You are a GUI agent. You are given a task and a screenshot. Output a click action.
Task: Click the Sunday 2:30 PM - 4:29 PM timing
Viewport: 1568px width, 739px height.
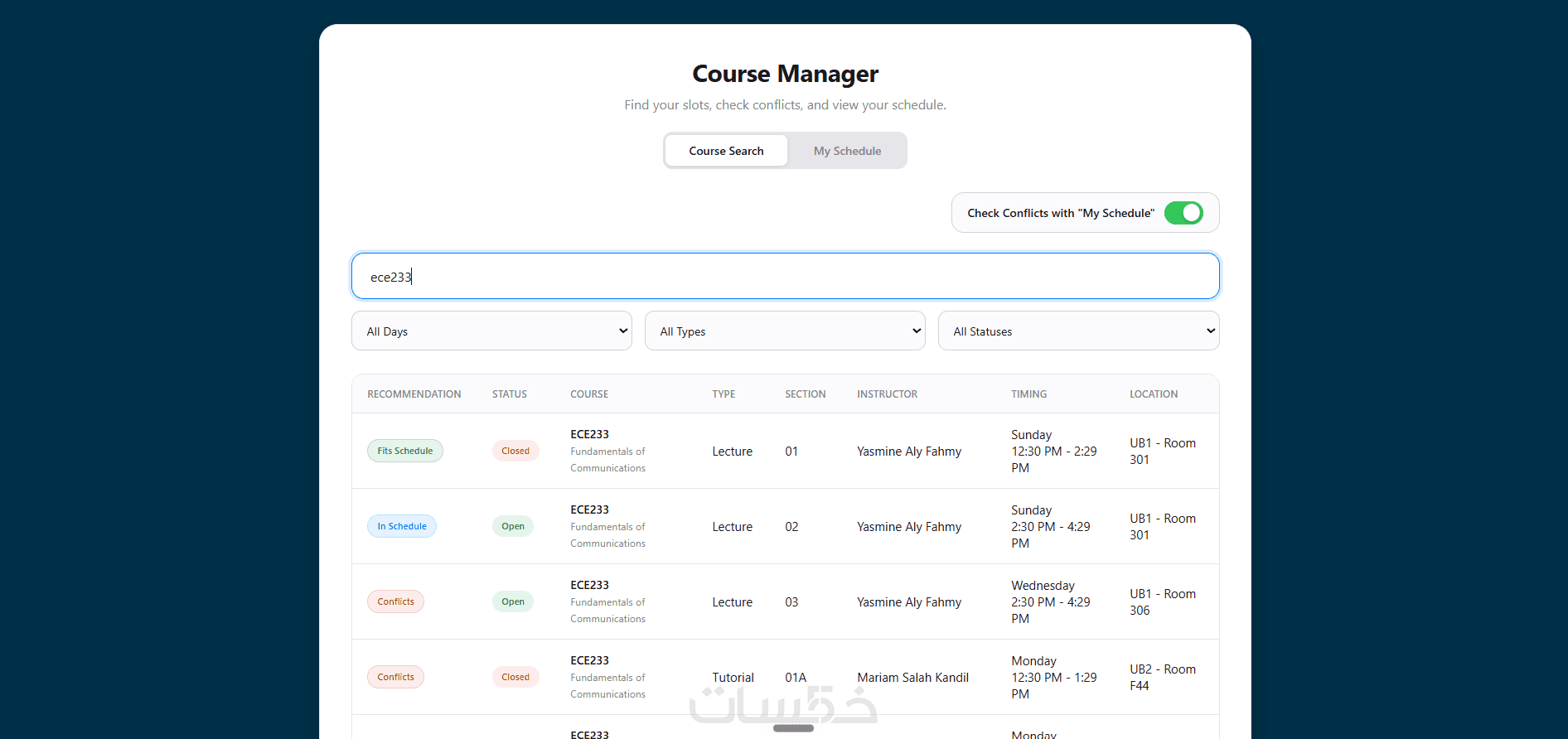tap(1051, 527)
